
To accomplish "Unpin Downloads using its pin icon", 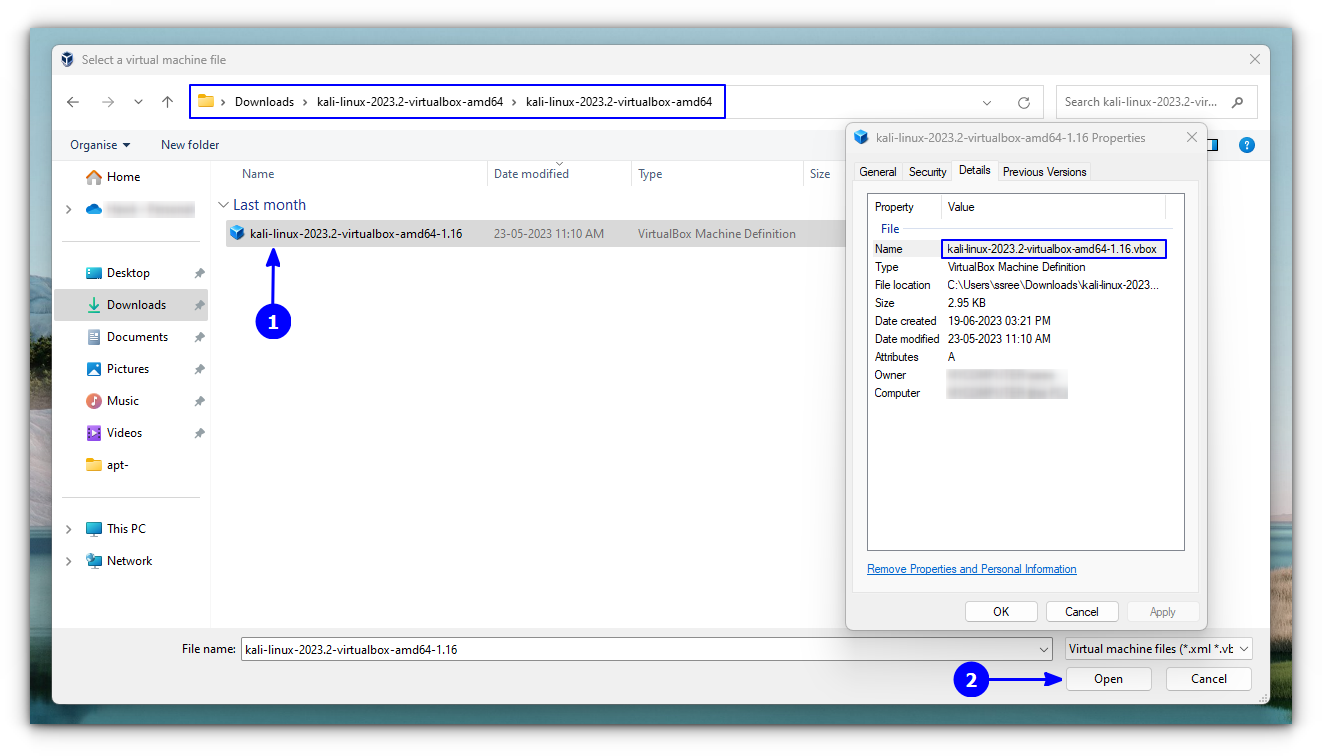I will tap(200, 305).
